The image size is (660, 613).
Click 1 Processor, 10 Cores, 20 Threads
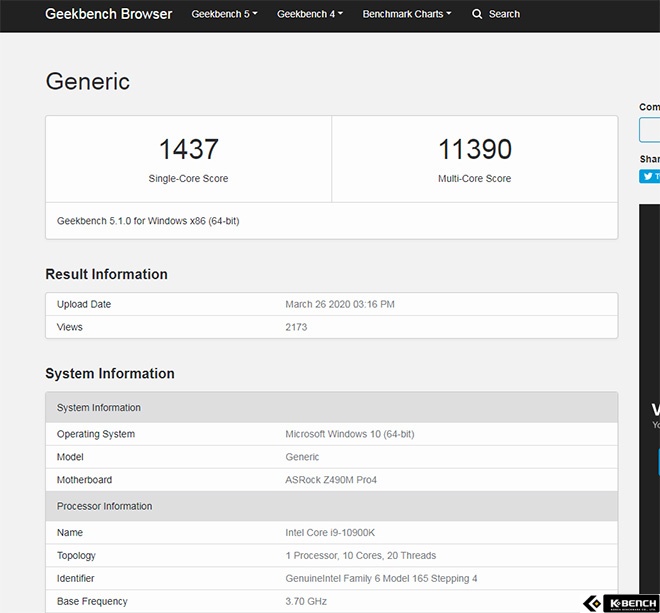[x=361, y=556]
